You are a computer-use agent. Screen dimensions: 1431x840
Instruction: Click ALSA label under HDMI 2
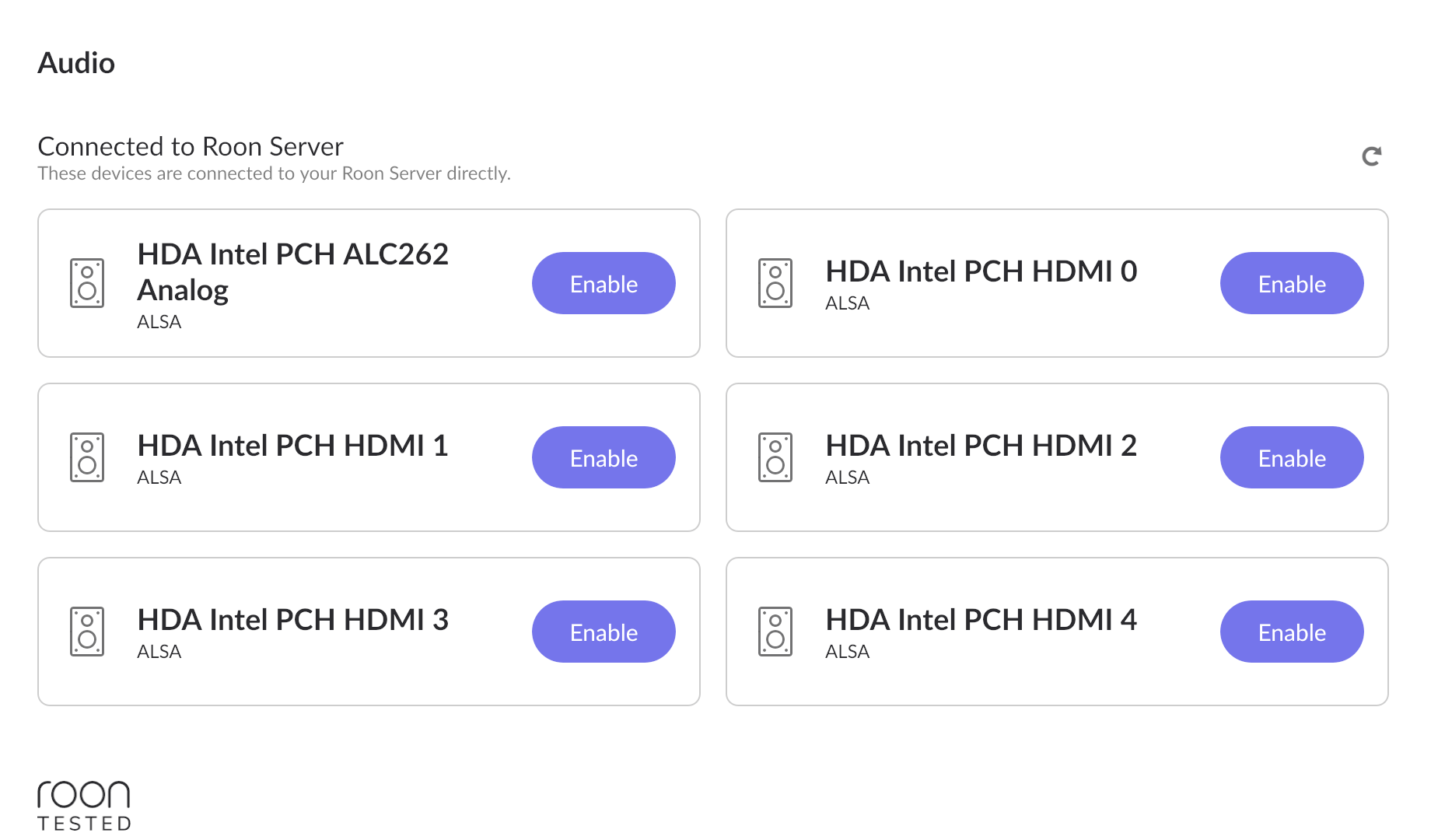coord(847,478)
